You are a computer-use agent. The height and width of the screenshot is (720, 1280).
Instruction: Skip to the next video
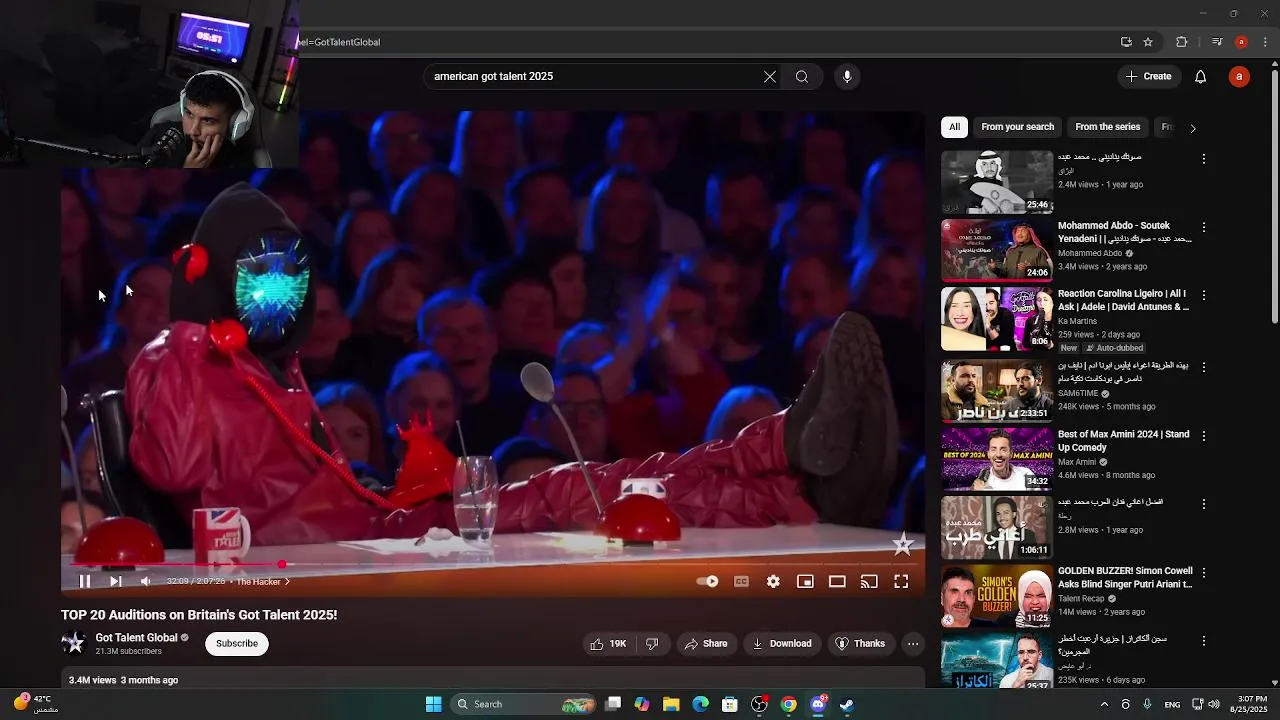pyautogui.click(x=115, y=581)
